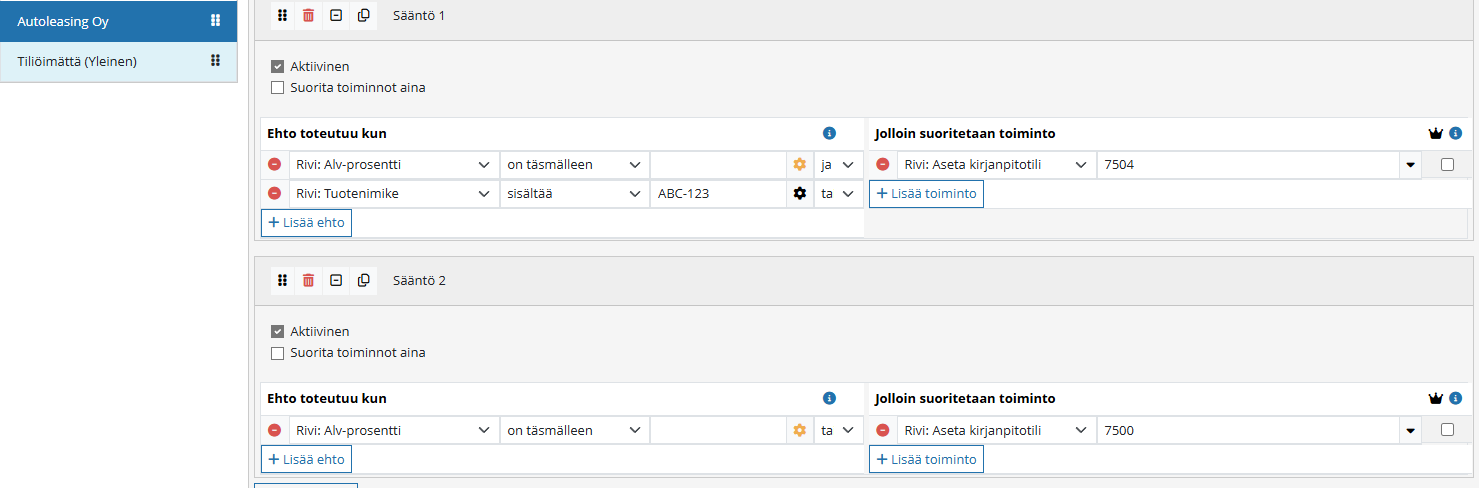Collapse Sääntö 1 using the minus box icon
This screenshot has width=1479, height=488.
(x=336, y=15)
